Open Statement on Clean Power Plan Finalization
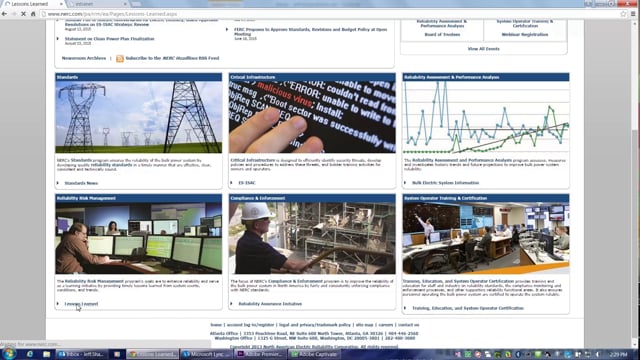 click(109, 39)
